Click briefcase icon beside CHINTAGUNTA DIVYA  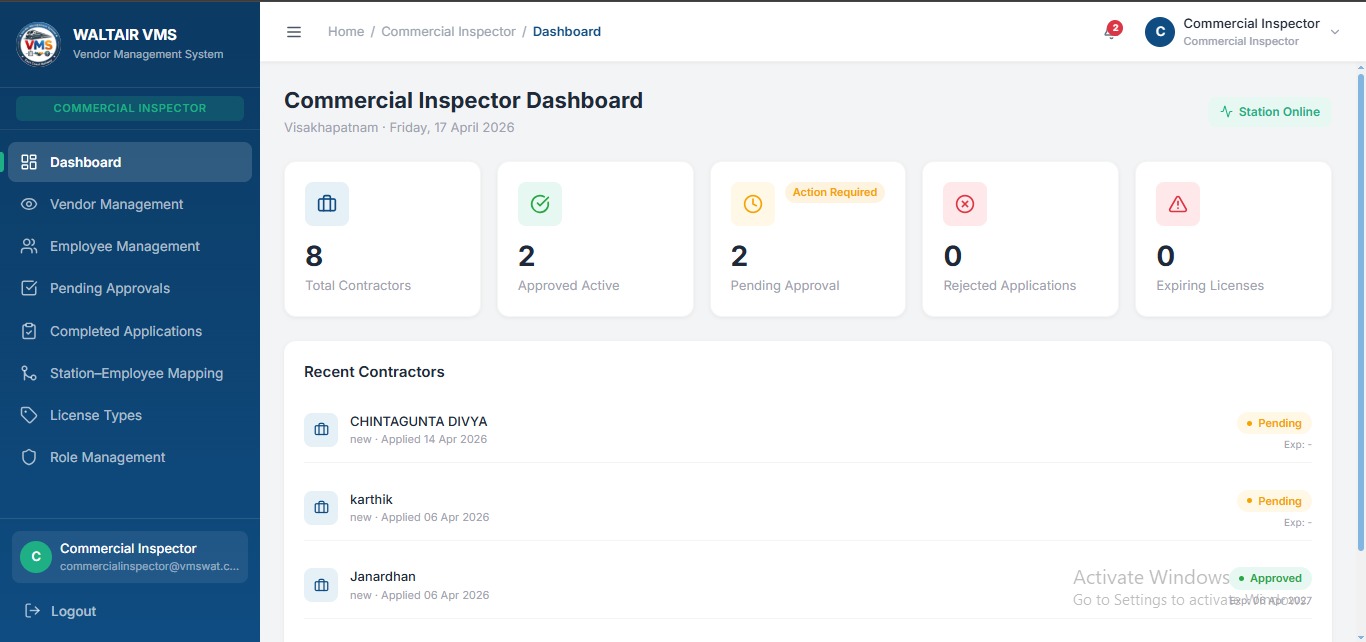click(x=321, y=429)
